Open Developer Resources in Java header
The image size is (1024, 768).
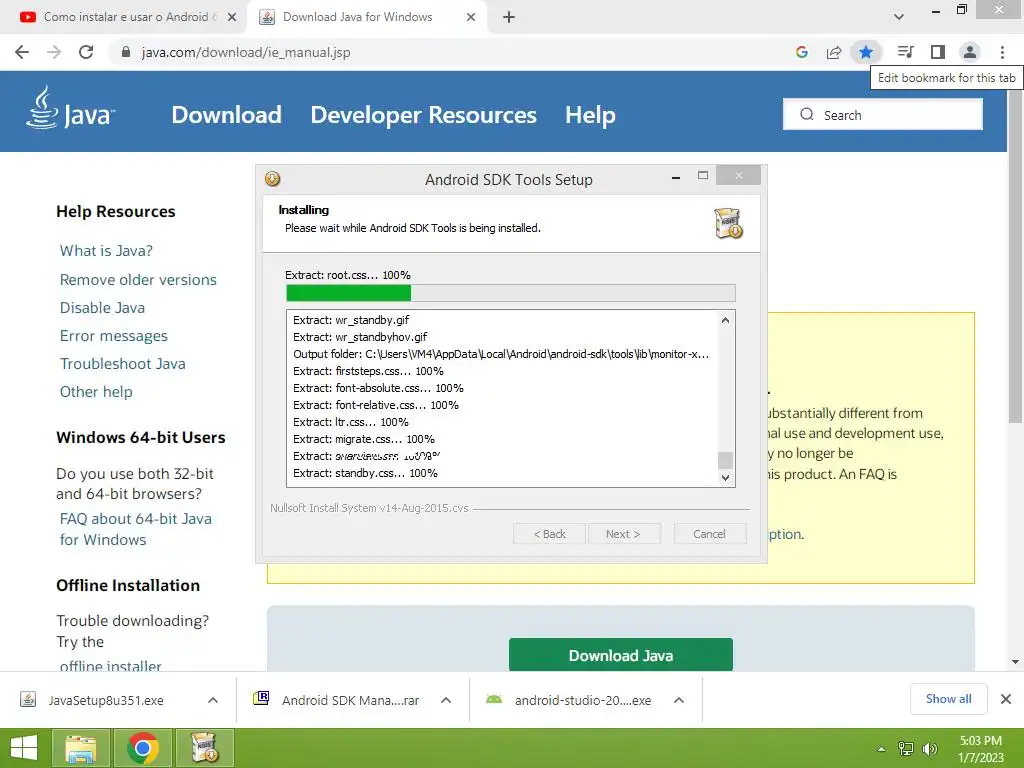pyautogui.click(x=423, y=115)
